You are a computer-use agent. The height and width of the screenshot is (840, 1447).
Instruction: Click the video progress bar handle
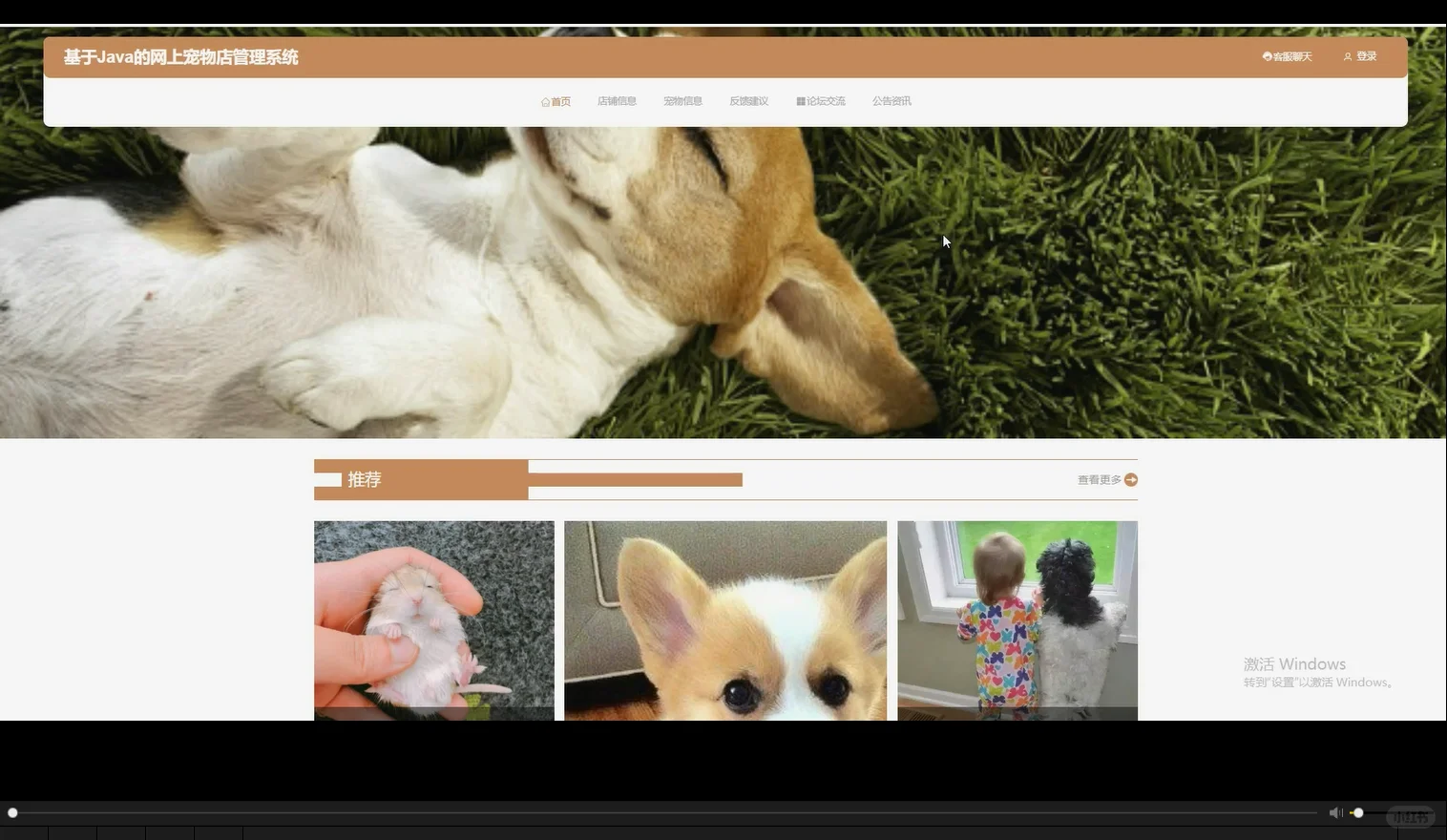click(x=12, y=813)
